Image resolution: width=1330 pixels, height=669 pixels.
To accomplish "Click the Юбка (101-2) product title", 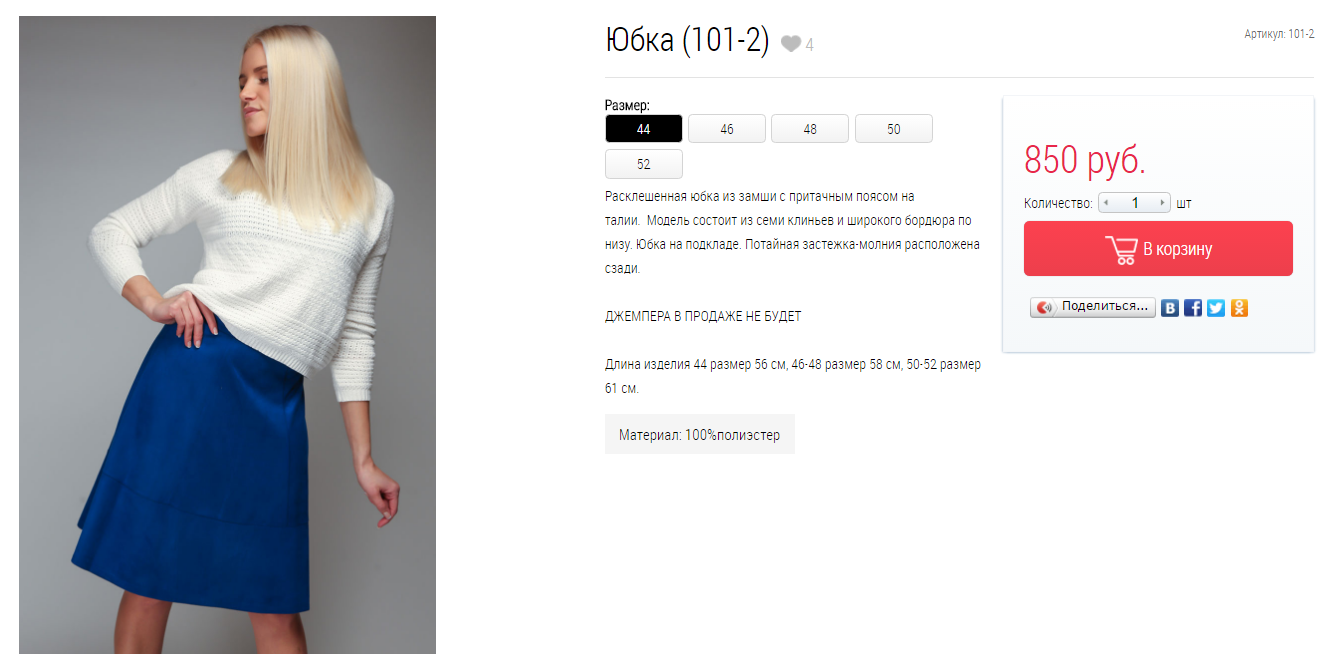I will 687,41.
